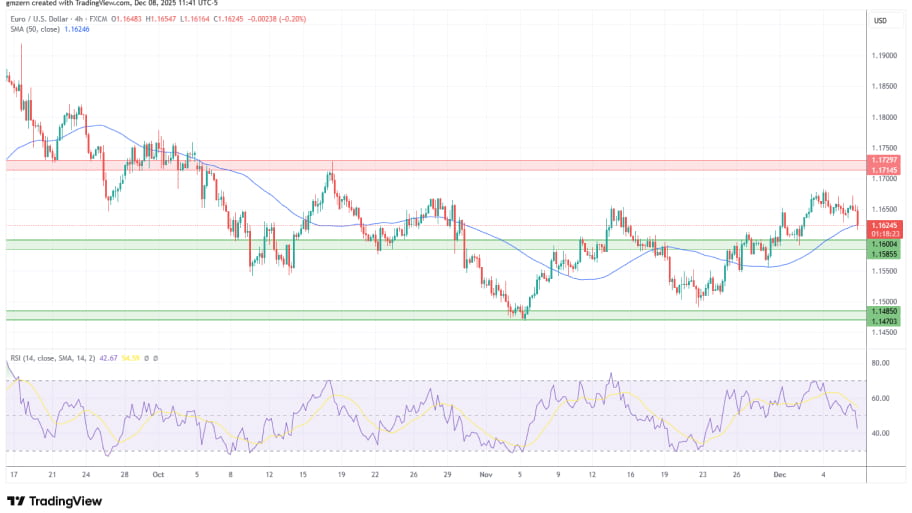
Task: Click the Nov label on time axis
Action: click(x=486, y=475)
